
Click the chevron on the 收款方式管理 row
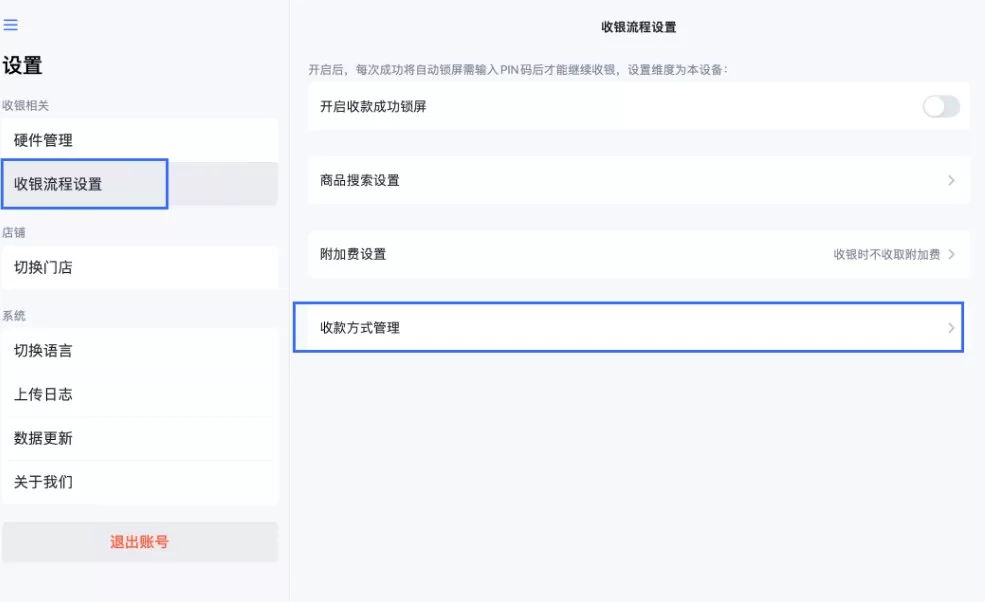(x=951, y=328)
